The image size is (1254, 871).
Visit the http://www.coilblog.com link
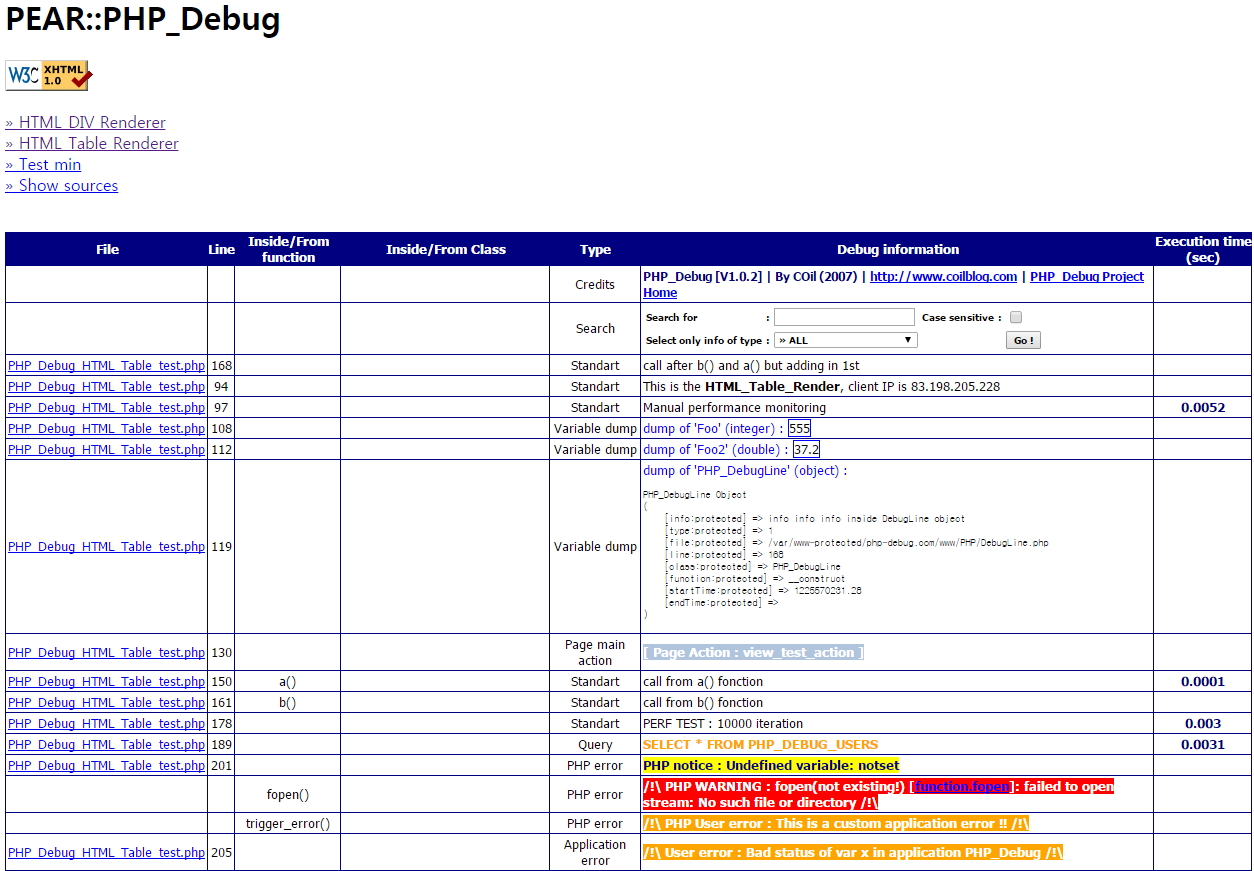943,277
